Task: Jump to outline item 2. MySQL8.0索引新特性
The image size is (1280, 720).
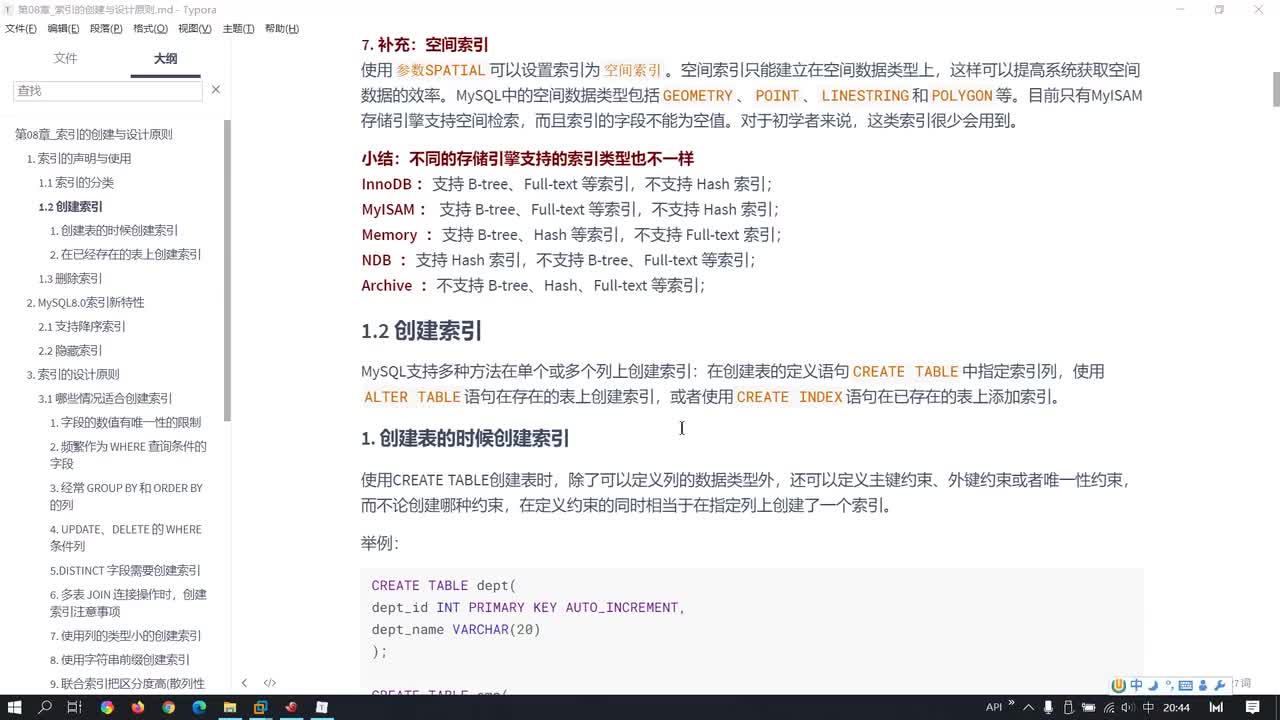Action: point(85,302)
